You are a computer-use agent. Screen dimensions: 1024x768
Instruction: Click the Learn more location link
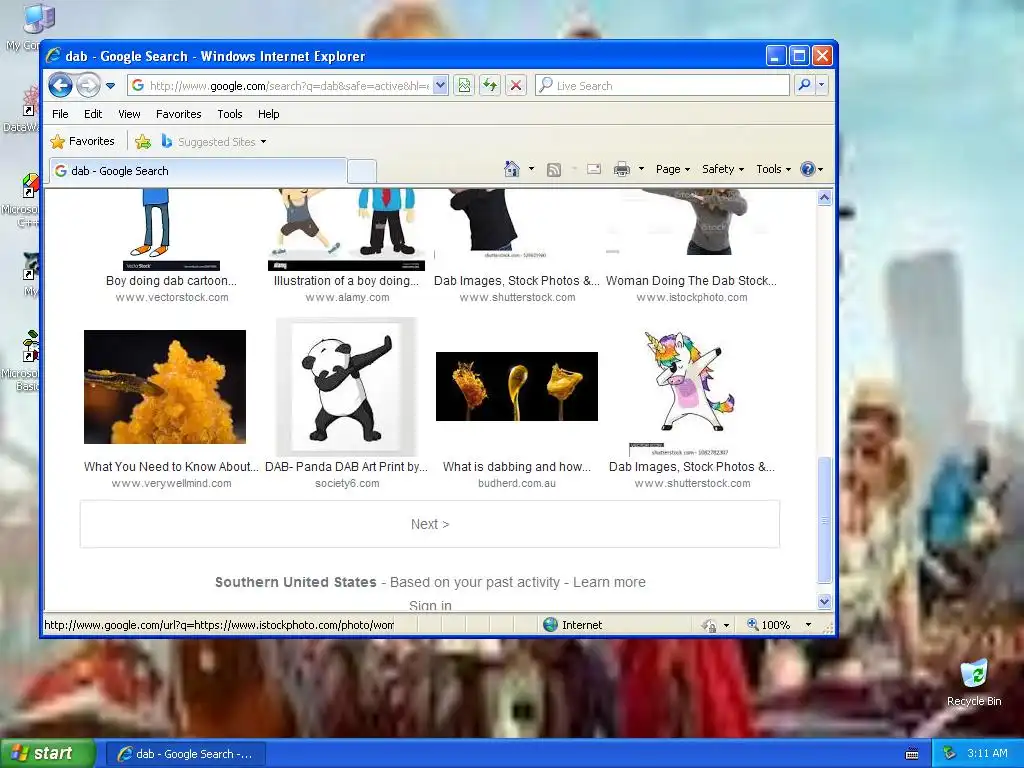click(x=609, y=583)
